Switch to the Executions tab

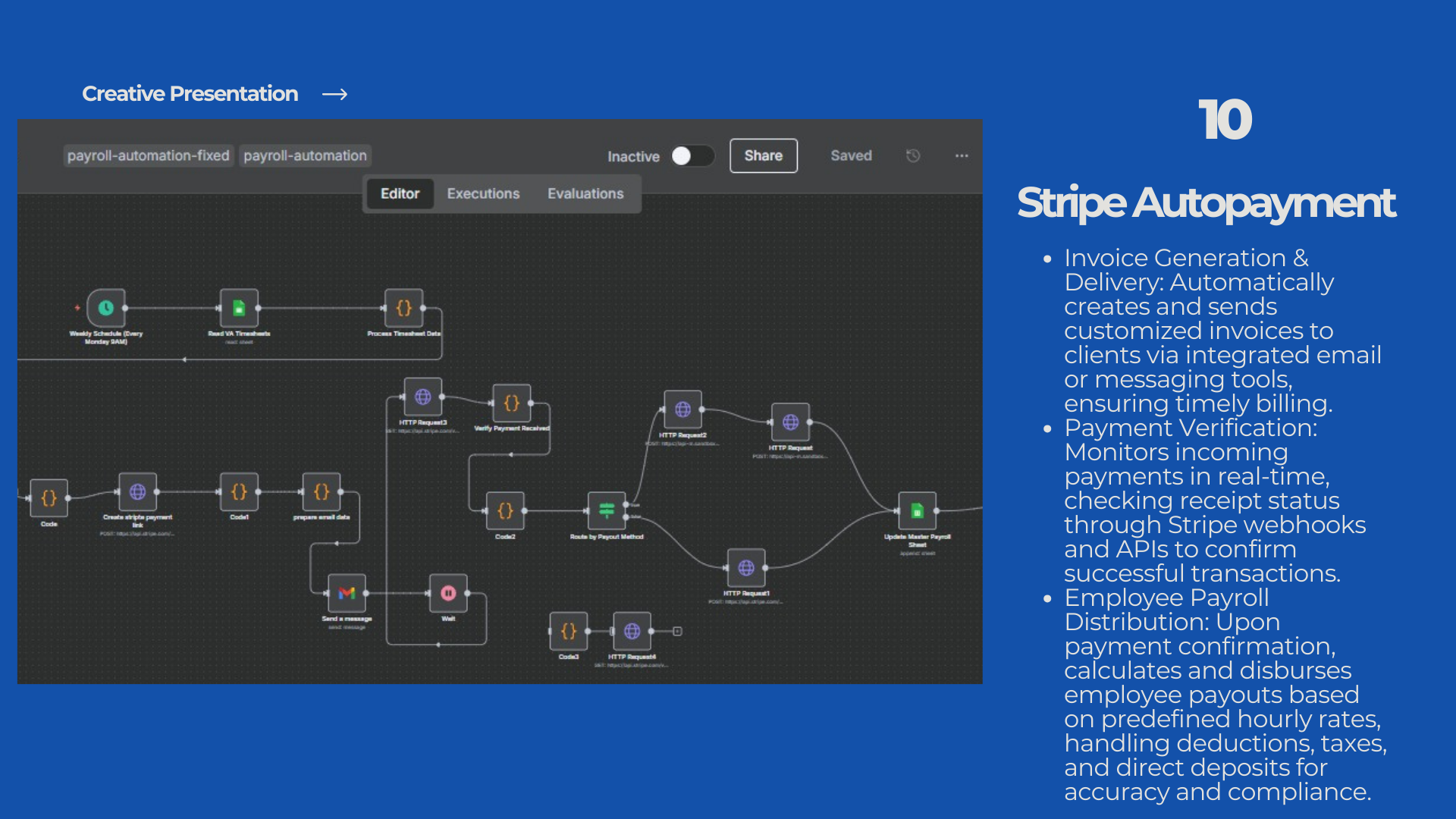[483, 193]
